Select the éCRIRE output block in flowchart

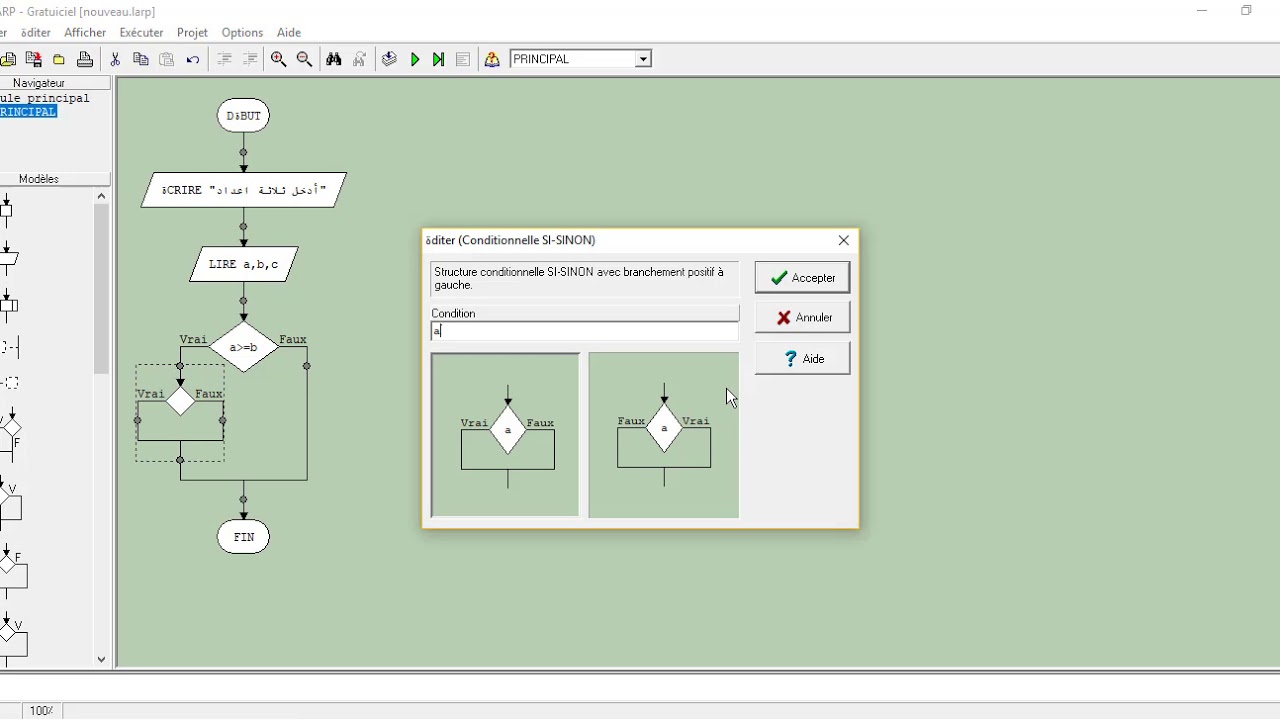click(244, 190)
